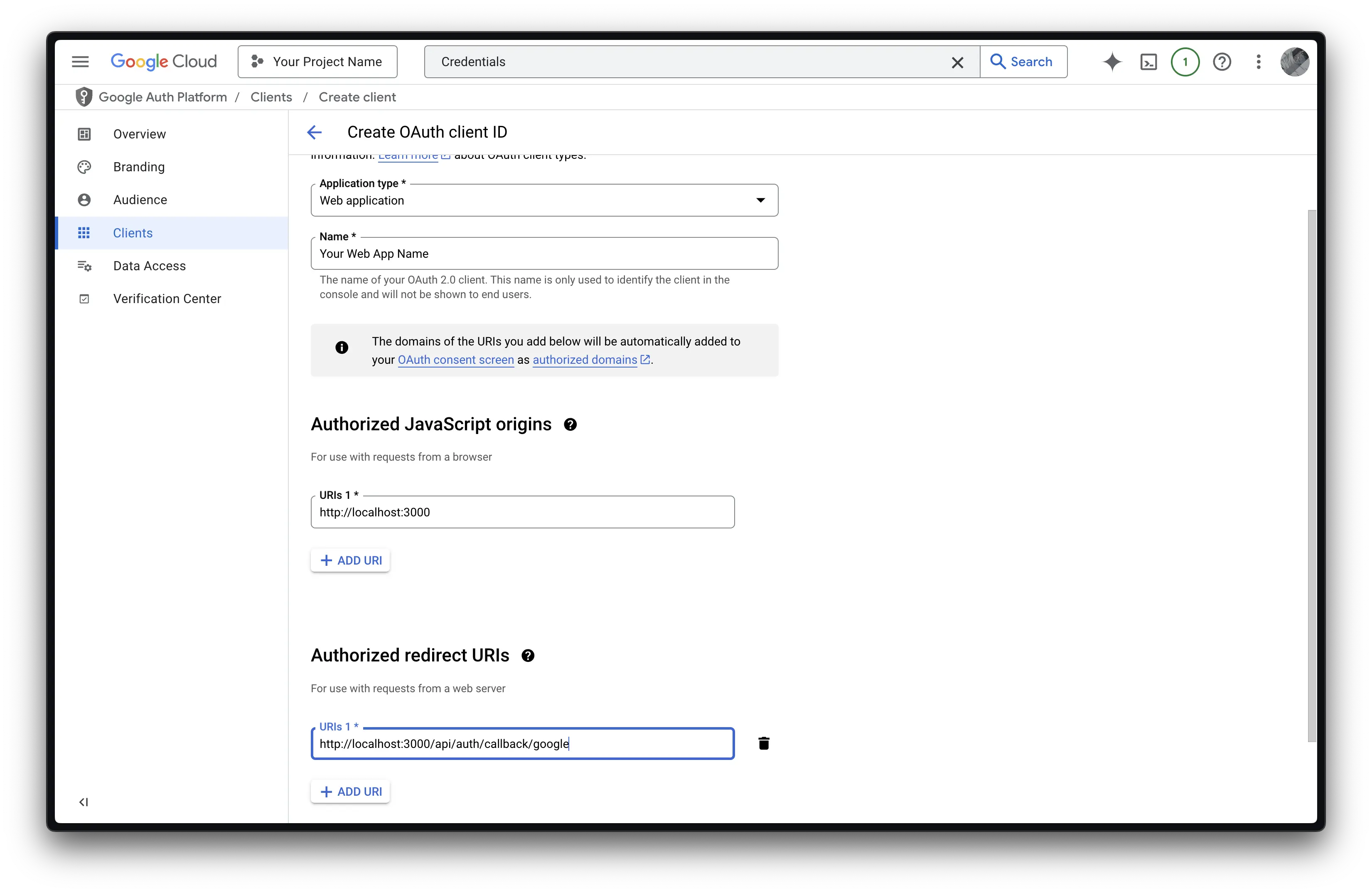Collapse the sidebar with the bottom arrow
This screenshot has height=893, width=1372.
(x=84, y=802)
